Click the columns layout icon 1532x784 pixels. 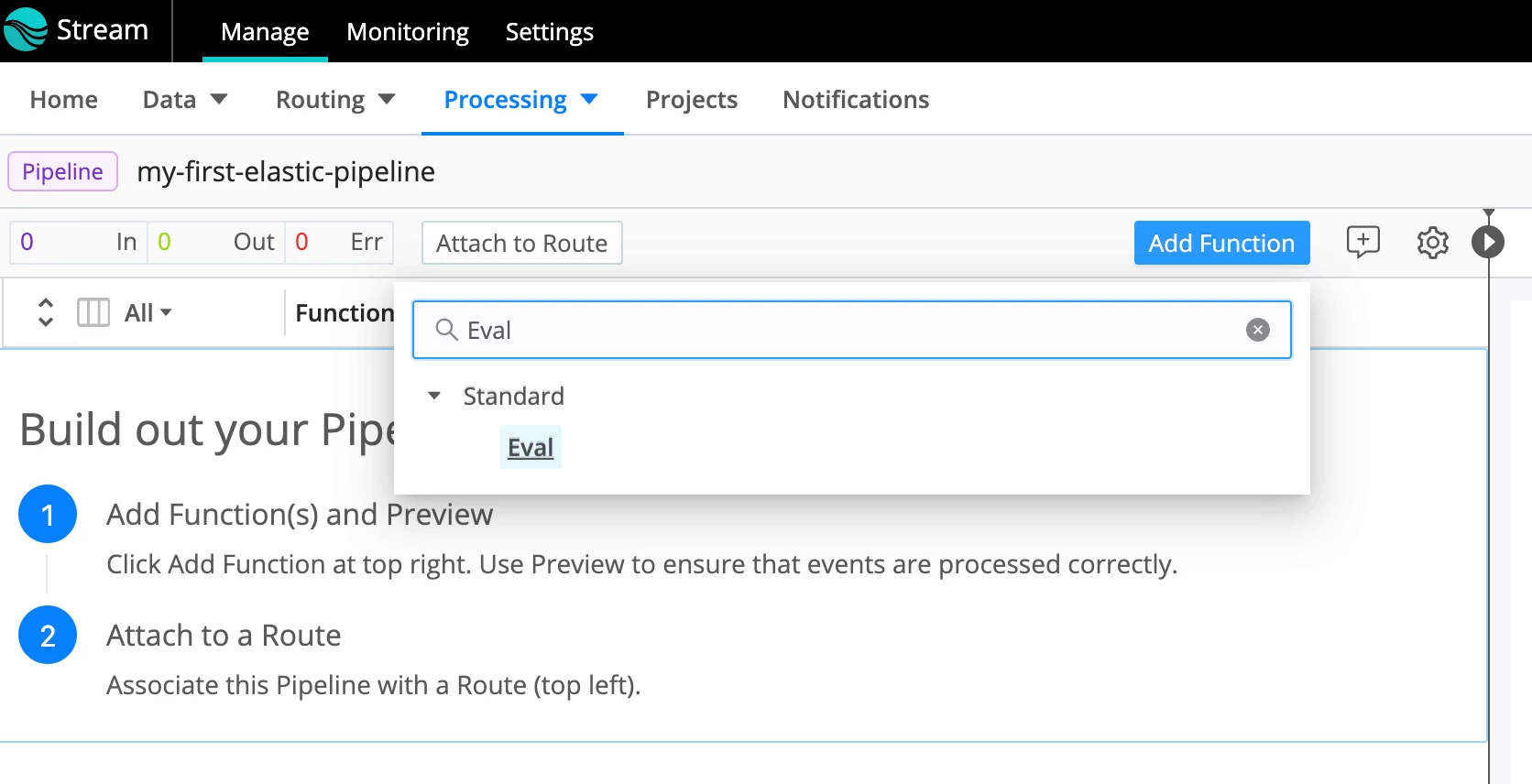coord(93,312)
